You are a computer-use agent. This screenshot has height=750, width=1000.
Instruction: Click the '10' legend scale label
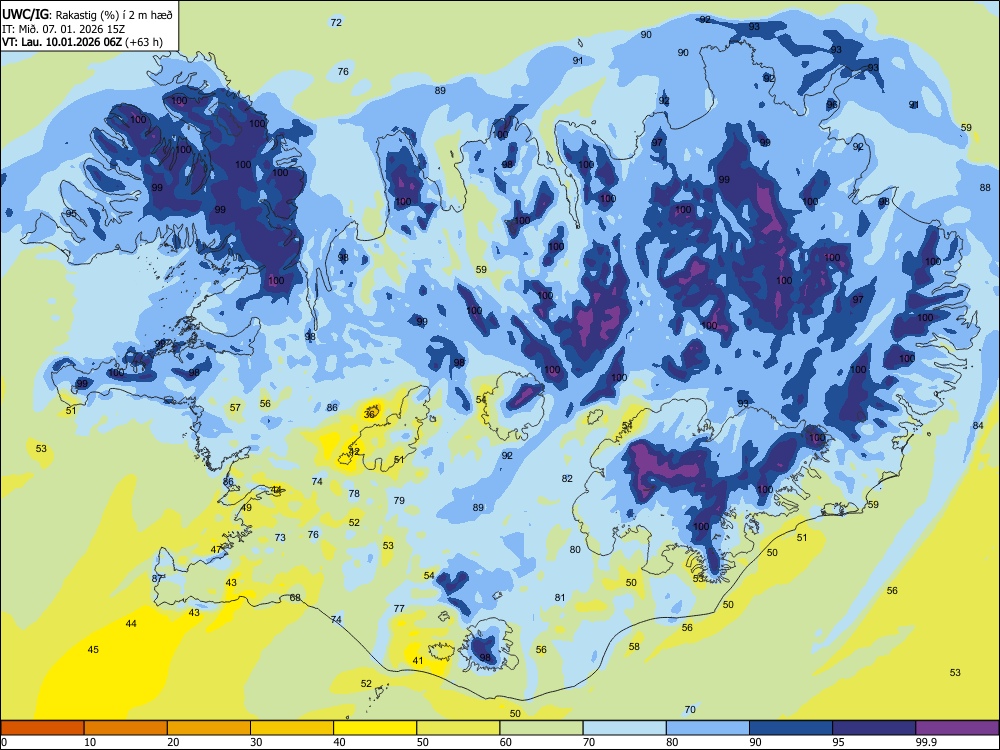(x=90, y=742)
